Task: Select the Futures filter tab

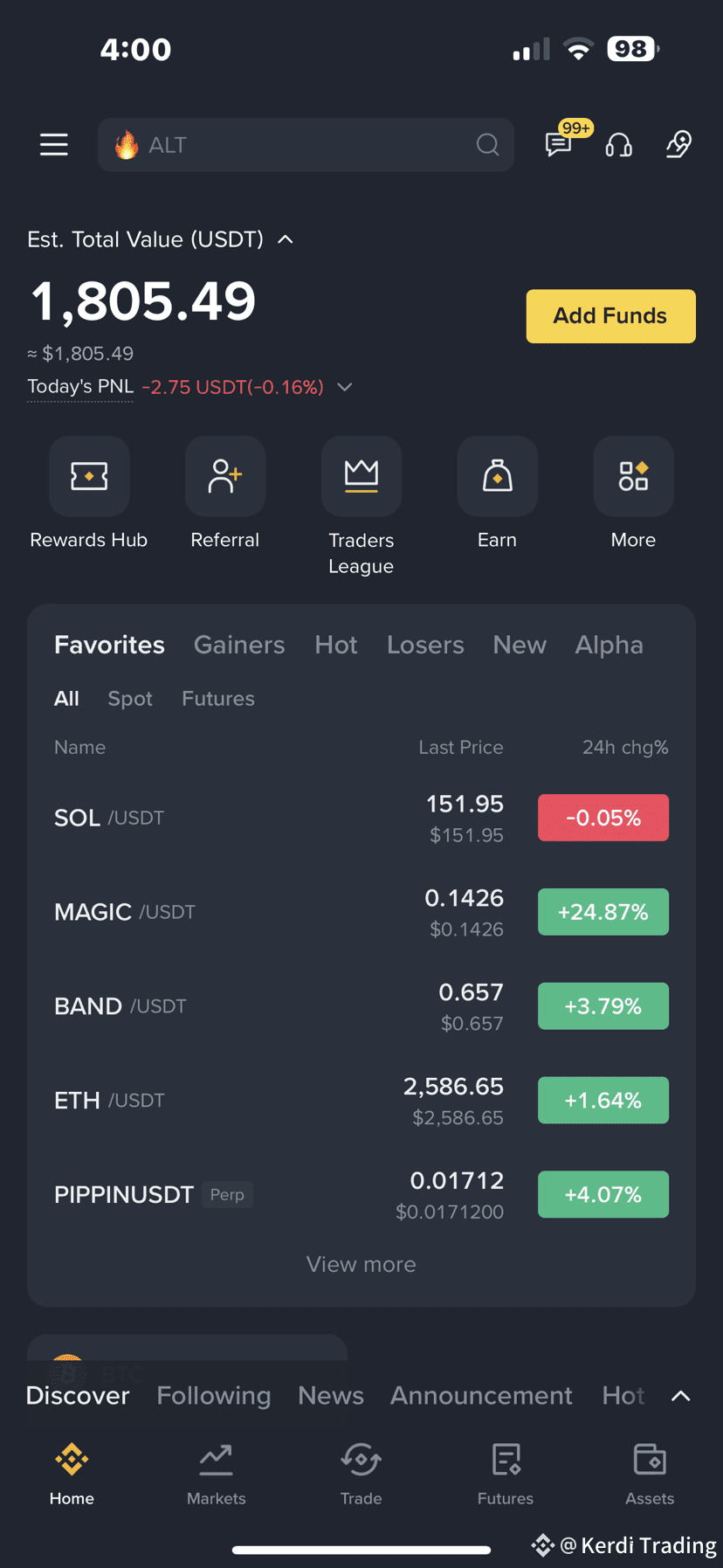Action: (218, 699)
